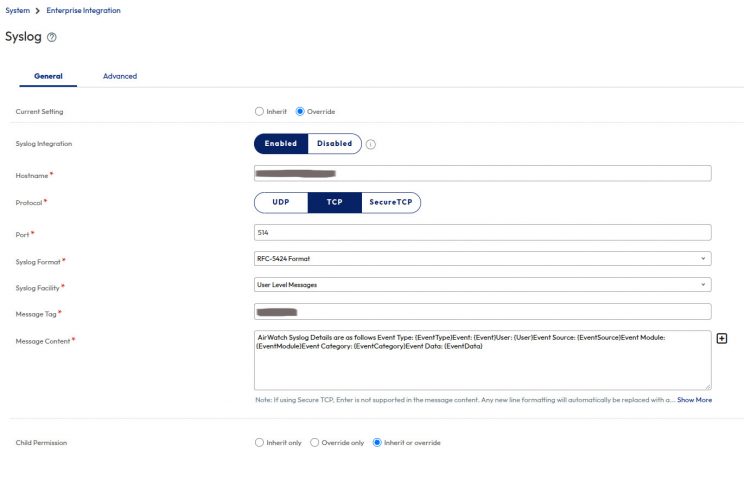Set Syslog Integration to Disabled
The height and width of the screenshot is (495, 744).
click(x=335, y=143)
